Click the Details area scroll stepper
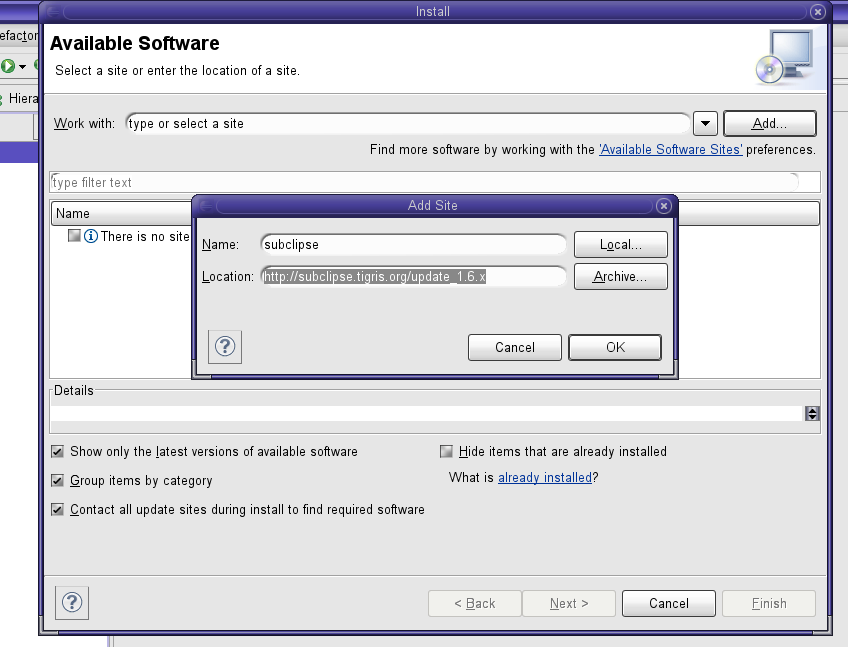 click(x=812, y=413)
